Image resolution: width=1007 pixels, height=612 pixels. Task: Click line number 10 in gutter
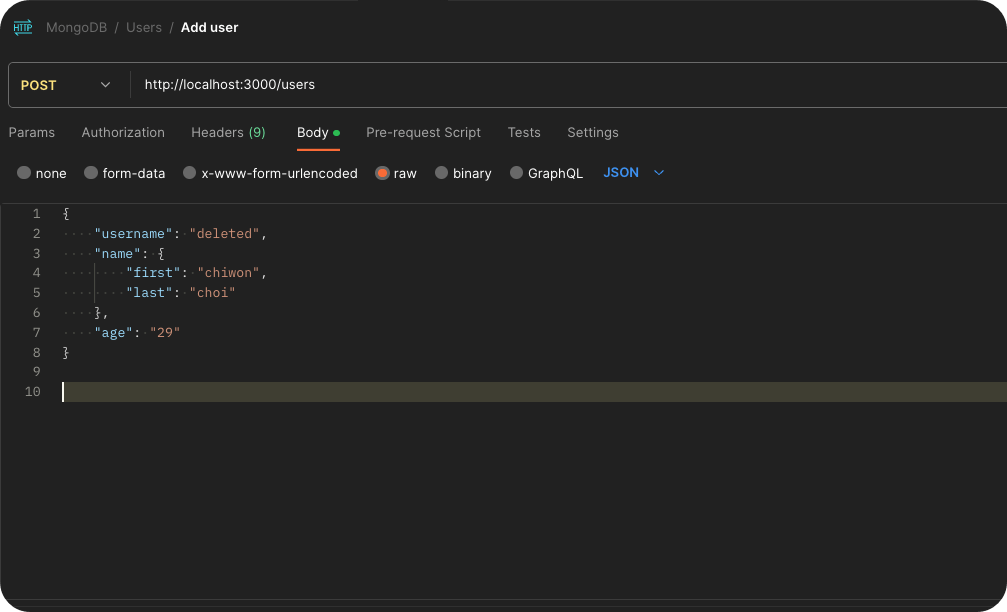tap(33, 392)
